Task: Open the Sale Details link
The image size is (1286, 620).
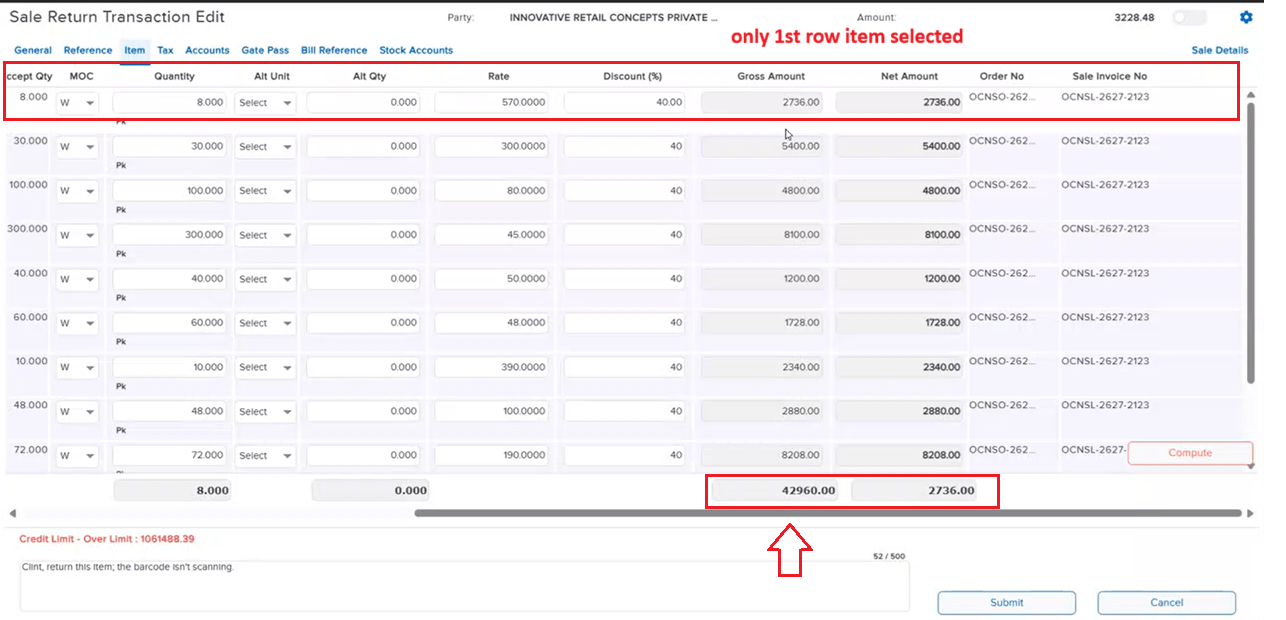Action: (1219, 50)
